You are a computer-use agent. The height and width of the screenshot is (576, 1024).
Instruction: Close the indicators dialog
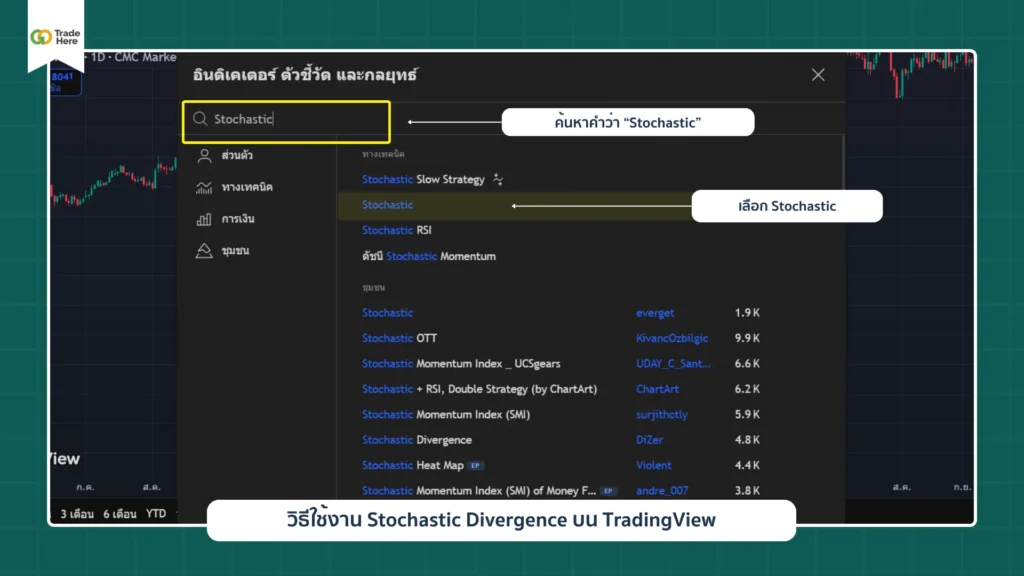pyautogui.click(x=818, y=75)
